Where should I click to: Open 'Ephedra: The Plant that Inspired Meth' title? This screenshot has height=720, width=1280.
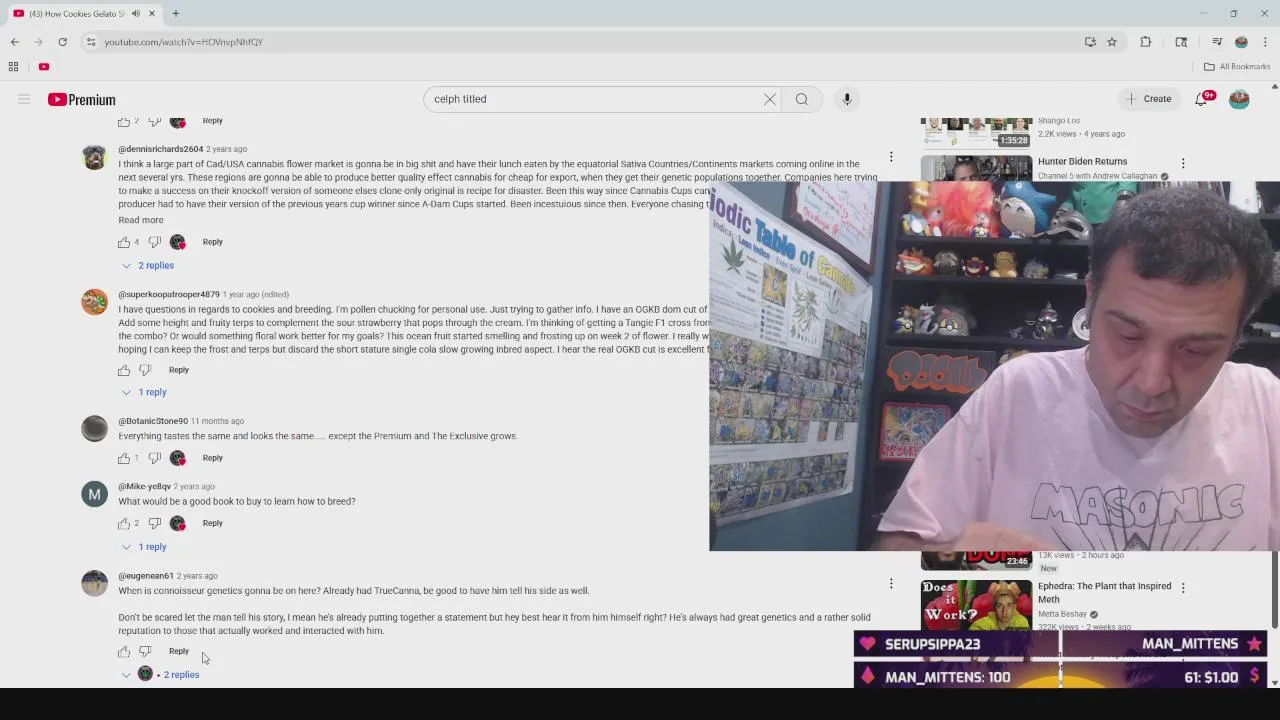click(1104, 593)
